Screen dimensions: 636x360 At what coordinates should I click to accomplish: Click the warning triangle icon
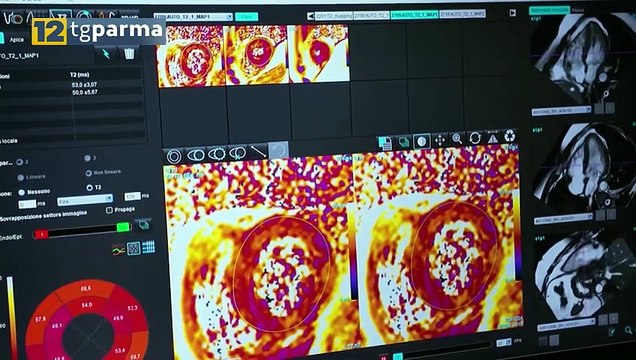click(x=492, y=138)
